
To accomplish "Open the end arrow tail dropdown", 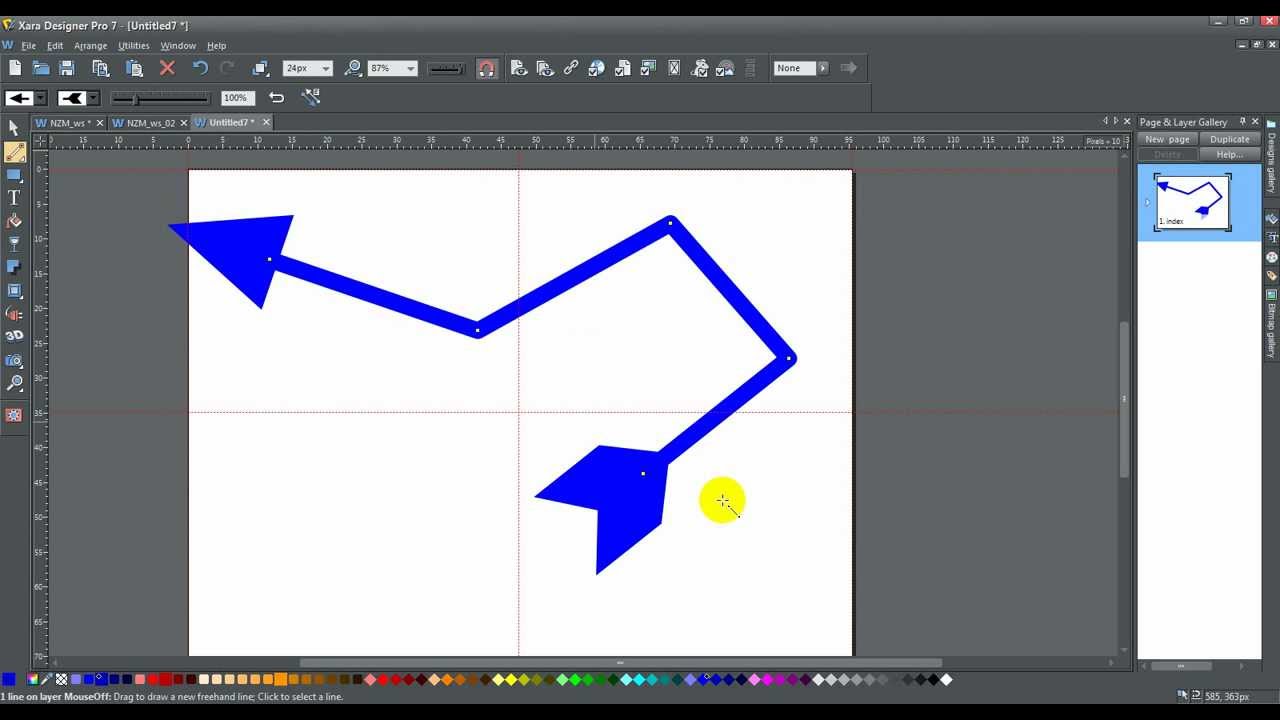I will 93,98.
